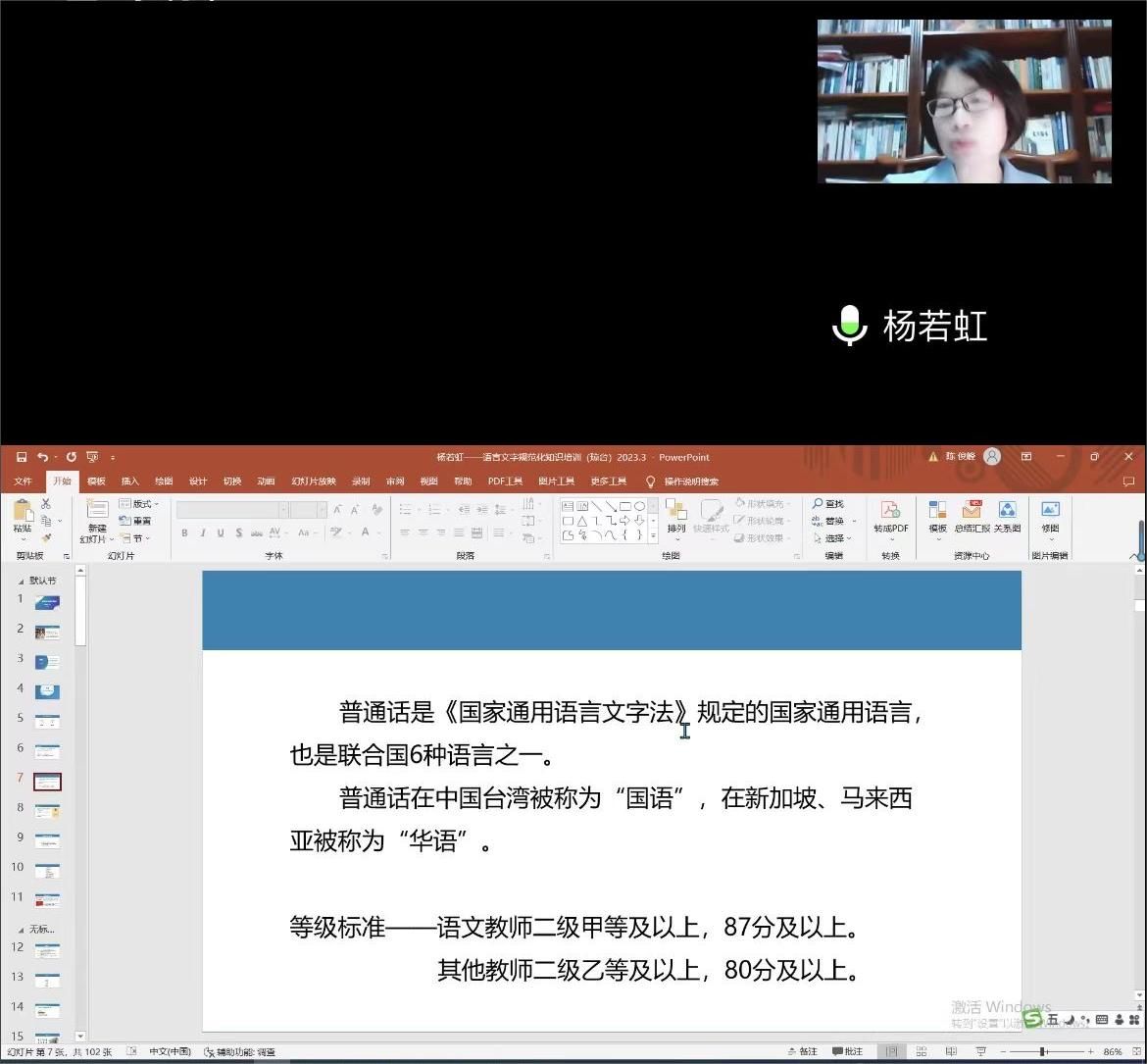Click the Paste icon in clipboard group
Viewport: 1147px width, 1064px height.
22,510
